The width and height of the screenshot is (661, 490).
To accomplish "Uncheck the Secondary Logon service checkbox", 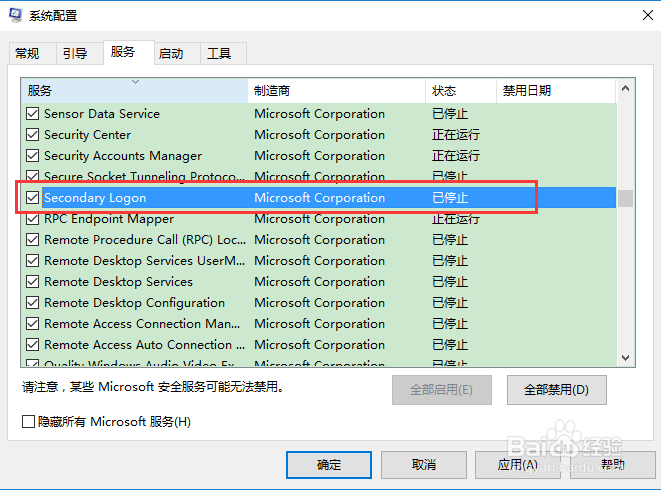I will coord(33,198).
